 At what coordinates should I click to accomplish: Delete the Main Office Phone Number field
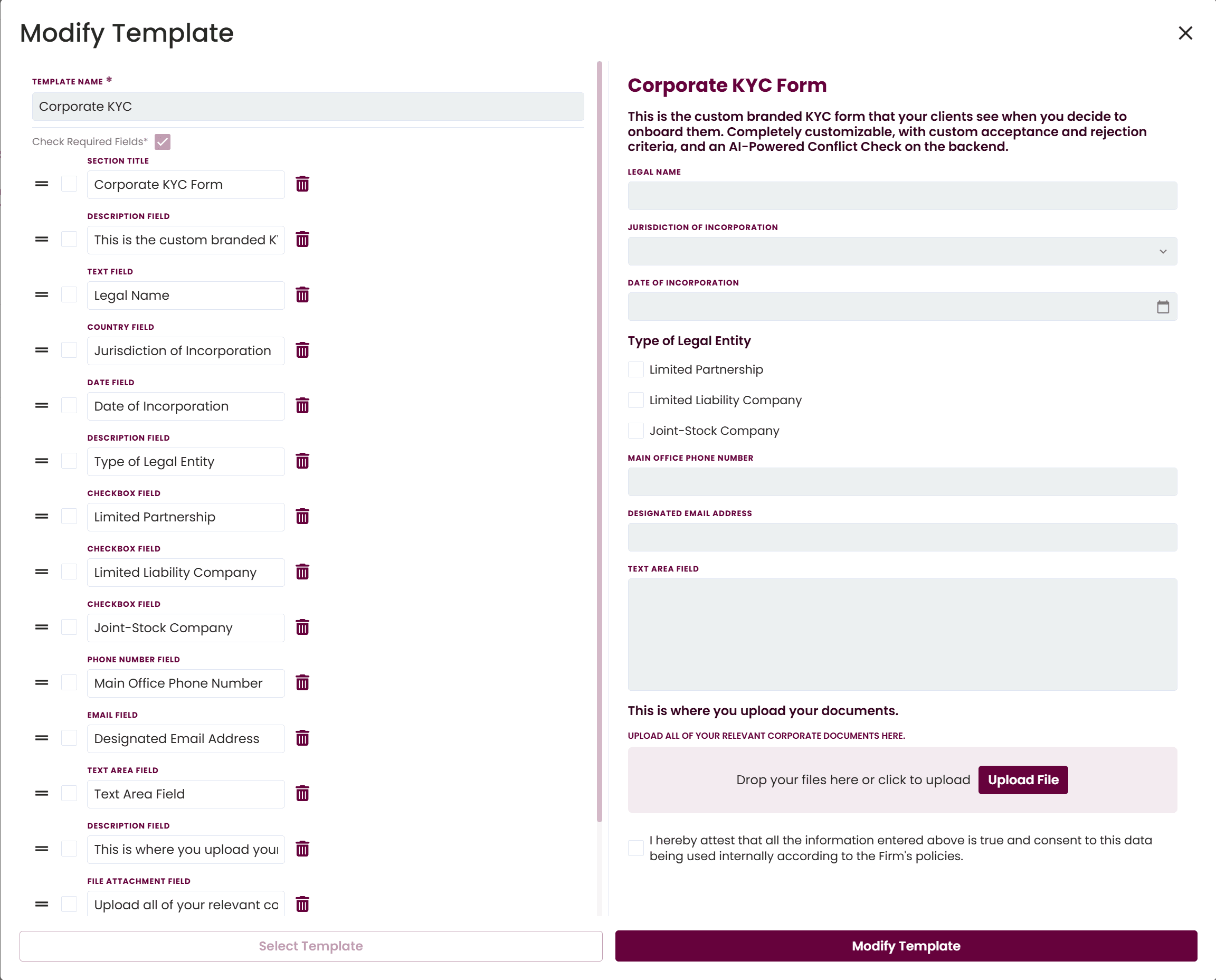tap(302, 682)
